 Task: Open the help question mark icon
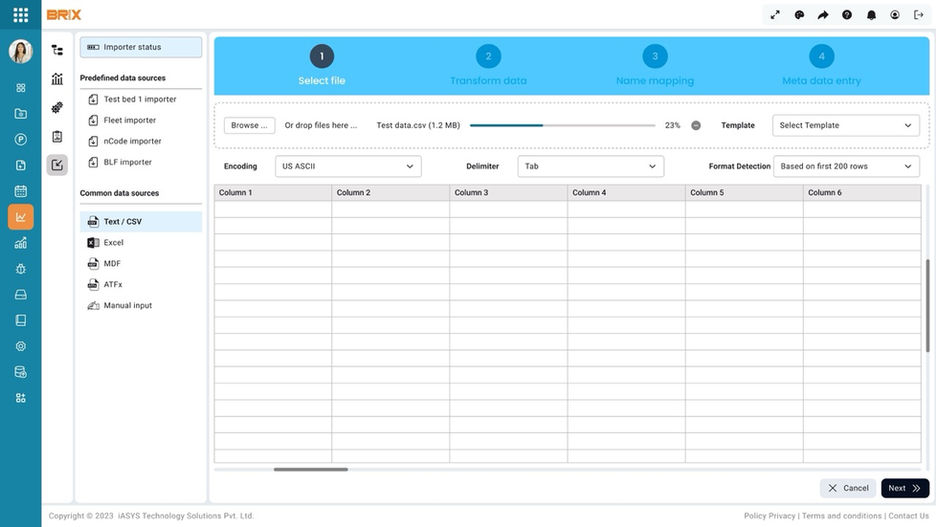[x=847, y=15]
